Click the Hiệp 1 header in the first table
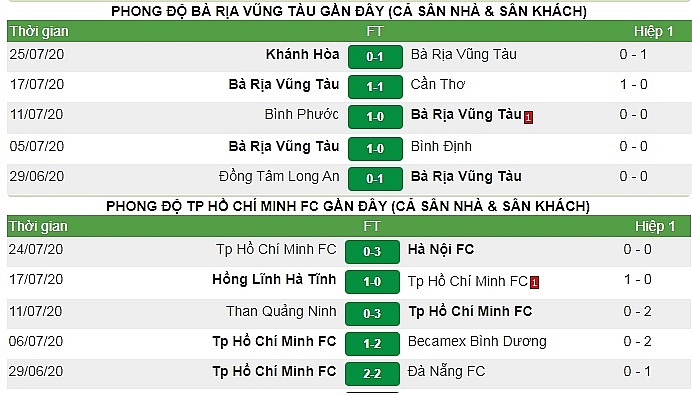Image resolution: width=692 pixels, height=395 pixels. [654, 31]
